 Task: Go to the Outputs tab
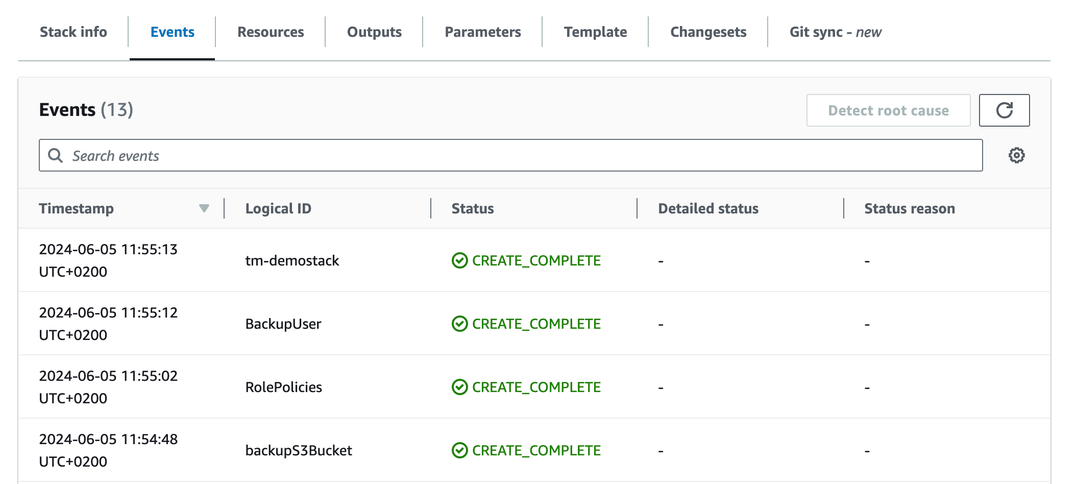click(x=374, y=32)
